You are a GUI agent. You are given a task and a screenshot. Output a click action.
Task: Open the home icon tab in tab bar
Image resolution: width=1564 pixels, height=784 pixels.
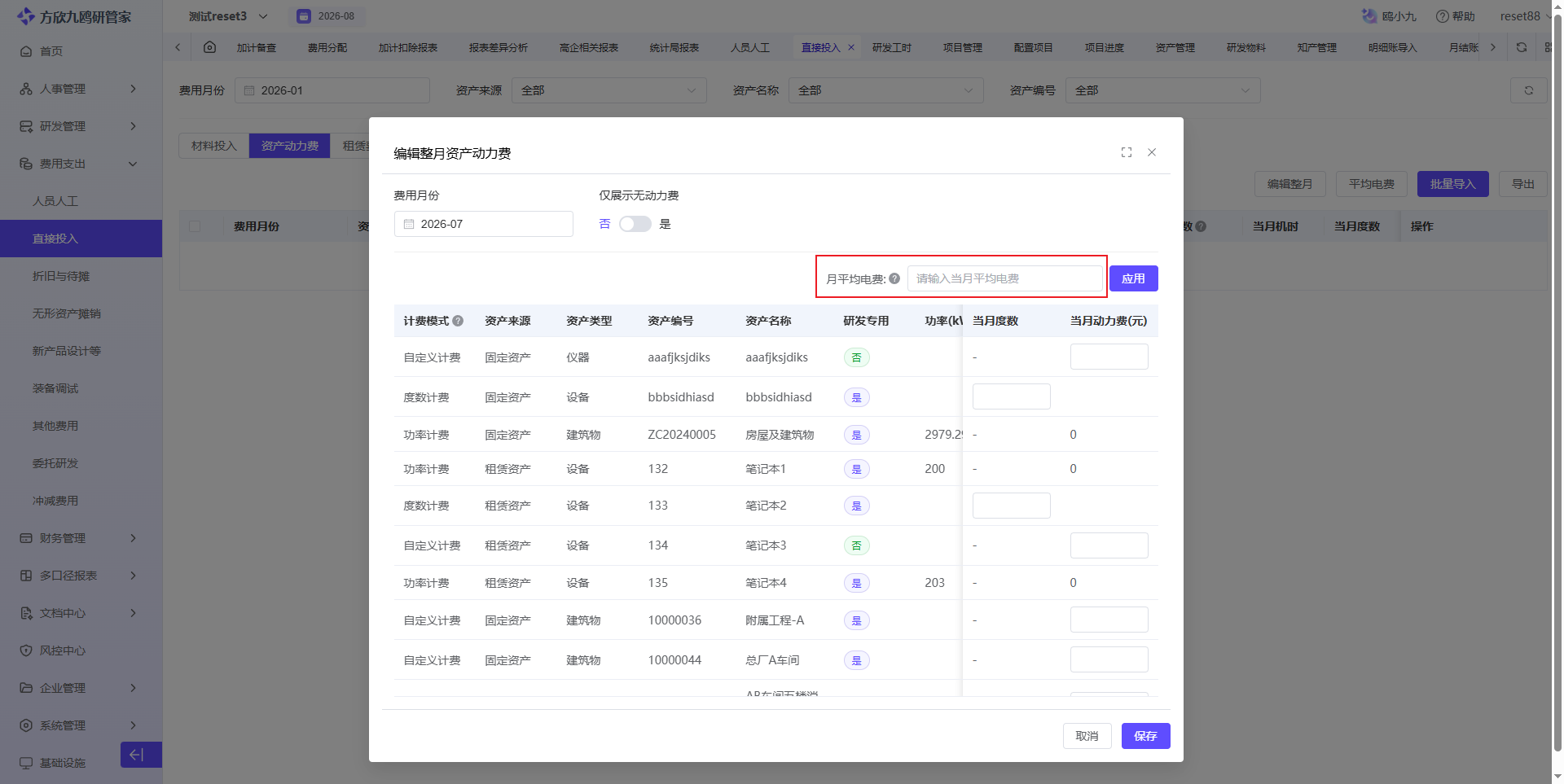(x=209, y=47)
